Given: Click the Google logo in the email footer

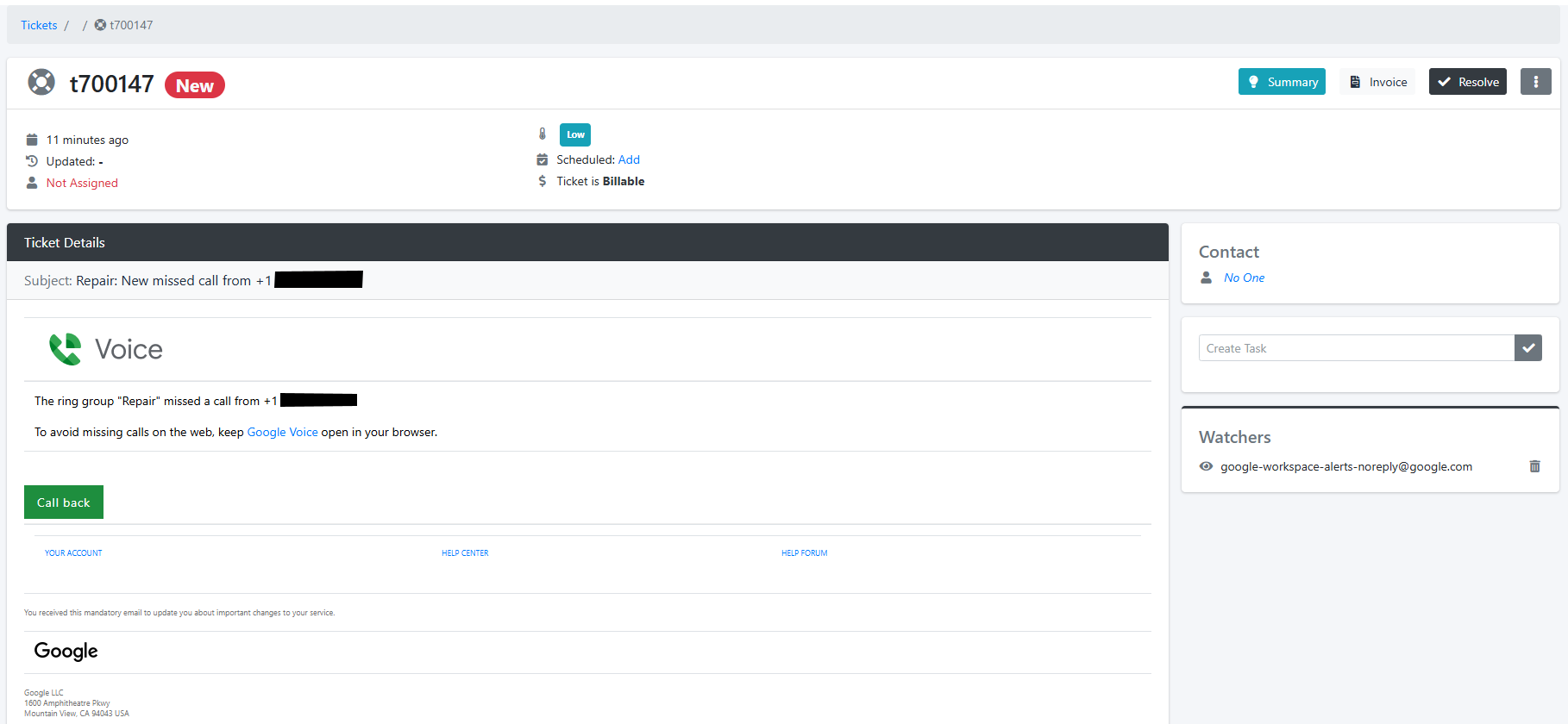Looking at the screenshot, I should 66,652.
